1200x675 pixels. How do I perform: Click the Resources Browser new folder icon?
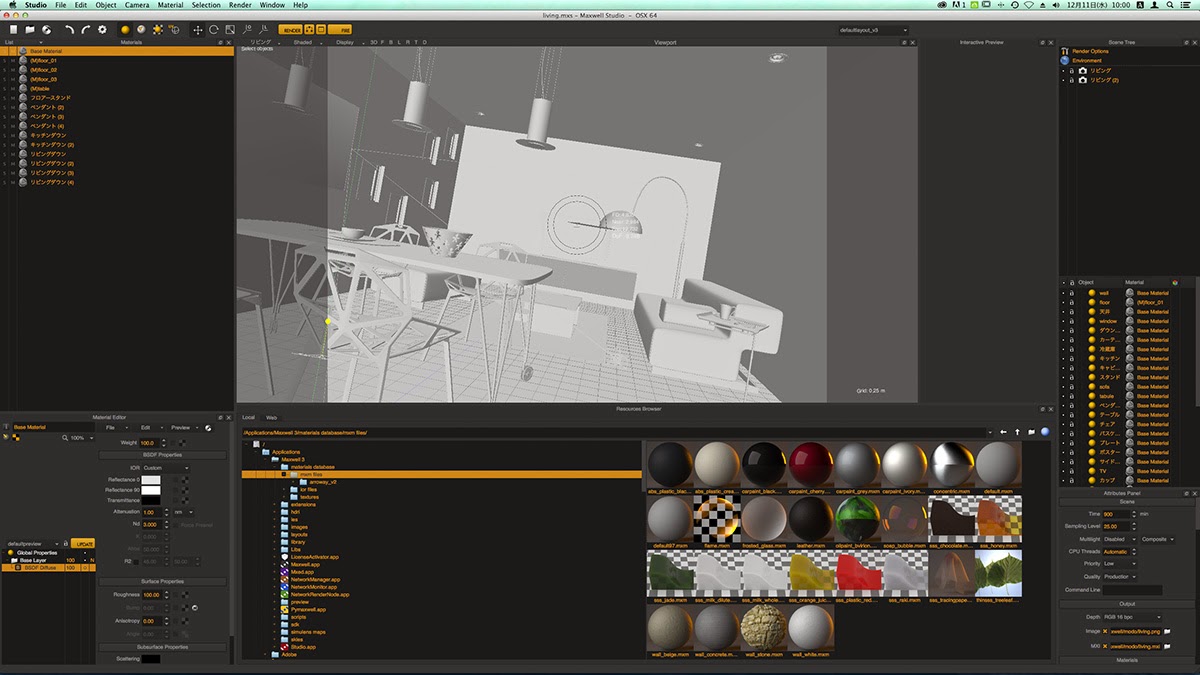coord(1031,432)
